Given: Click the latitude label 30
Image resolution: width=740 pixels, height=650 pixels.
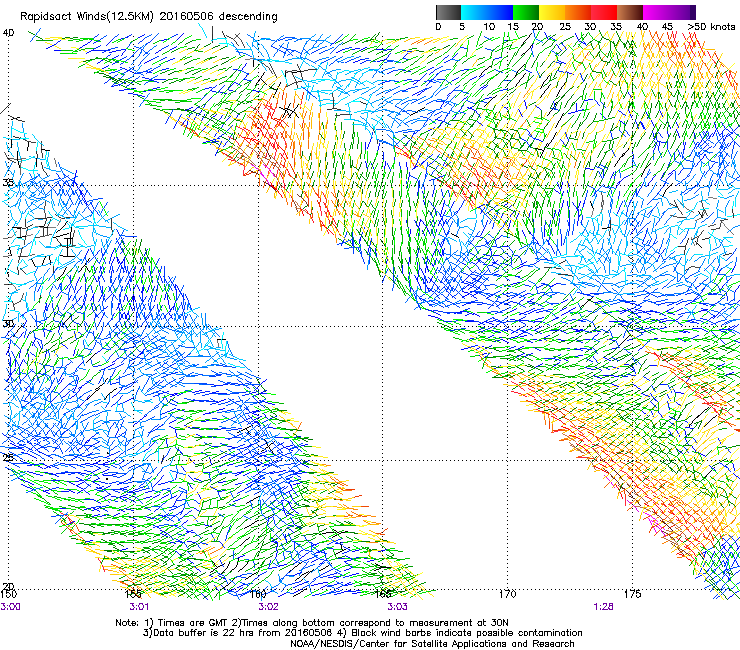Looking at the screenshot, I should tap(8, 324).
